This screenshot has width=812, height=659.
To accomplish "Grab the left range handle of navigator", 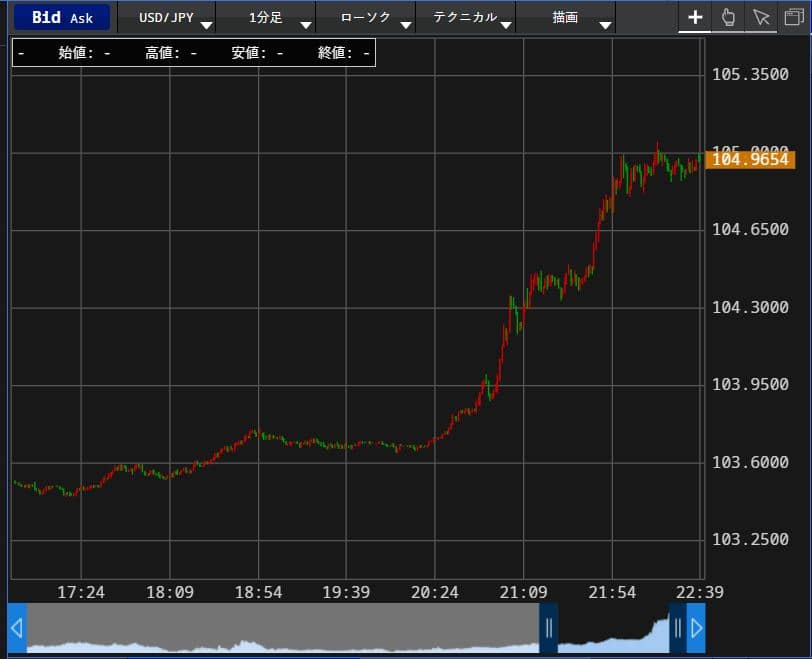I will (x=549, y=628).
